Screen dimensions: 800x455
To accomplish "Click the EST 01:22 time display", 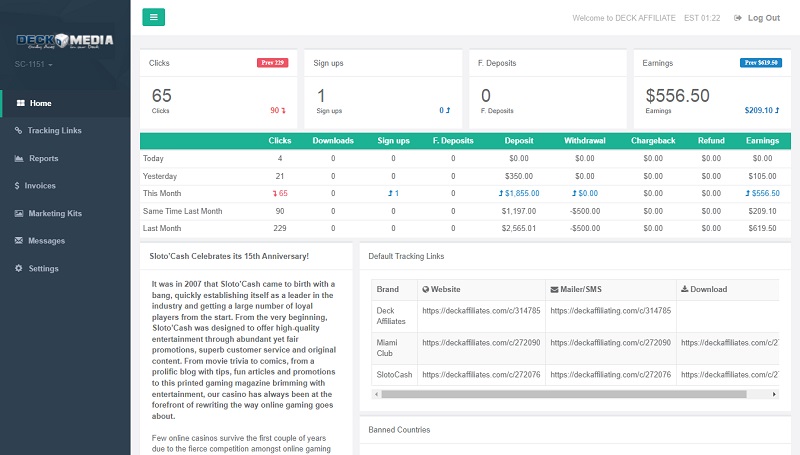I will tap(702, 18).
